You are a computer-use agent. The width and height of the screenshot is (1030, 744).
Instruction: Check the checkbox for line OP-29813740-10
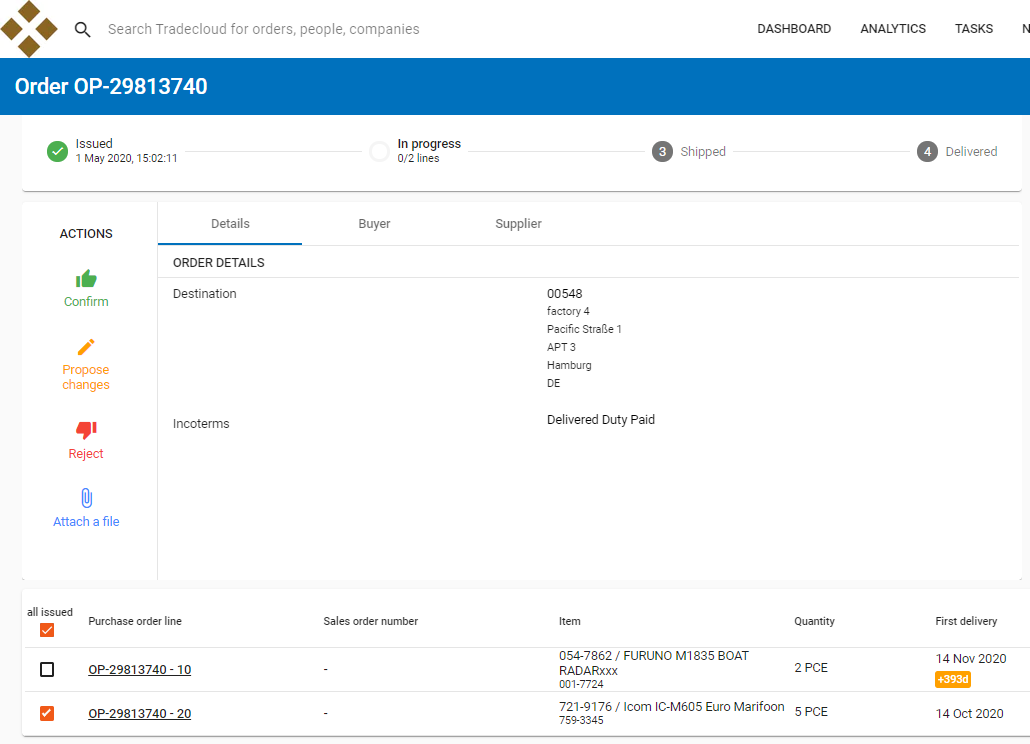tap(46, 669)
